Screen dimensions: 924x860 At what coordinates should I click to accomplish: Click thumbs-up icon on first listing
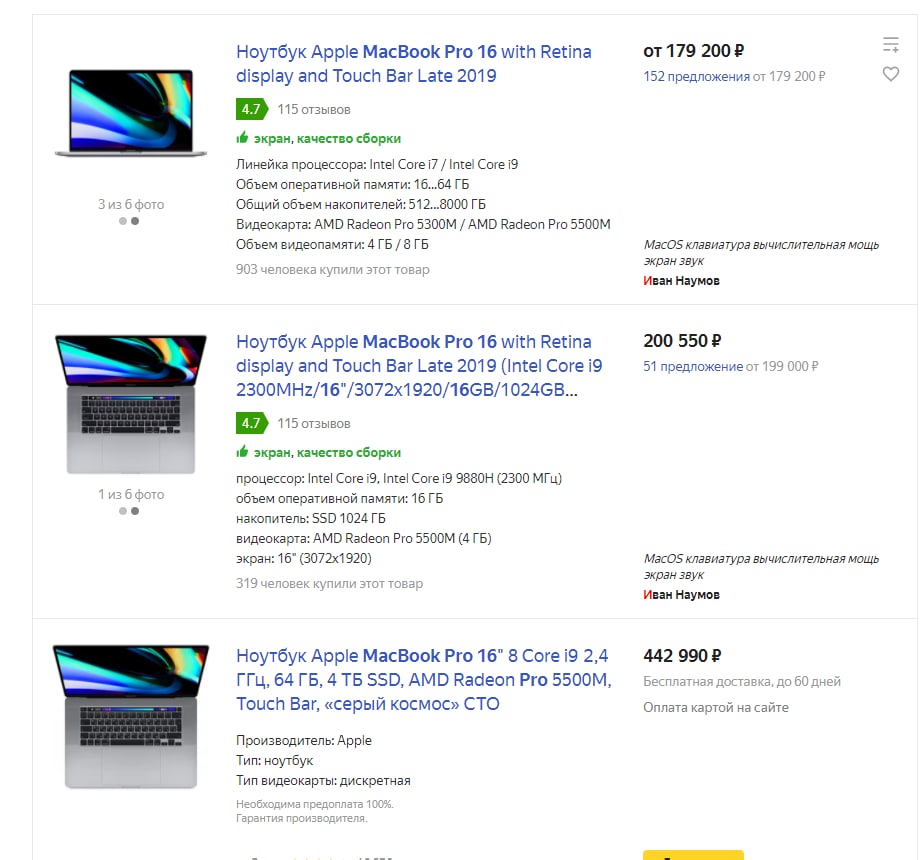pos(242,138)
